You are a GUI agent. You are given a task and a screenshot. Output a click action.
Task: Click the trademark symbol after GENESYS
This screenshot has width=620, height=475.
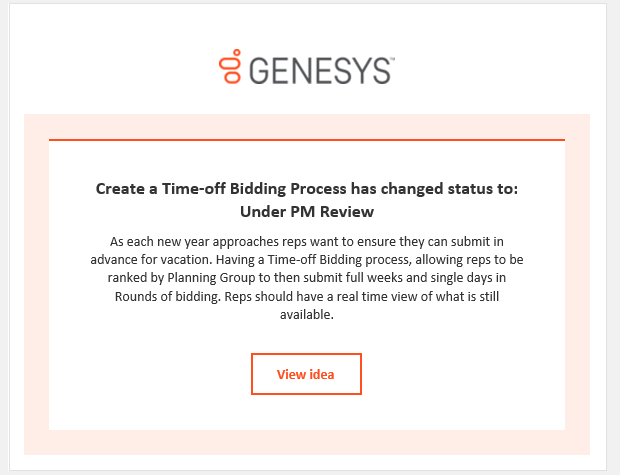click(x=391, y=59)
